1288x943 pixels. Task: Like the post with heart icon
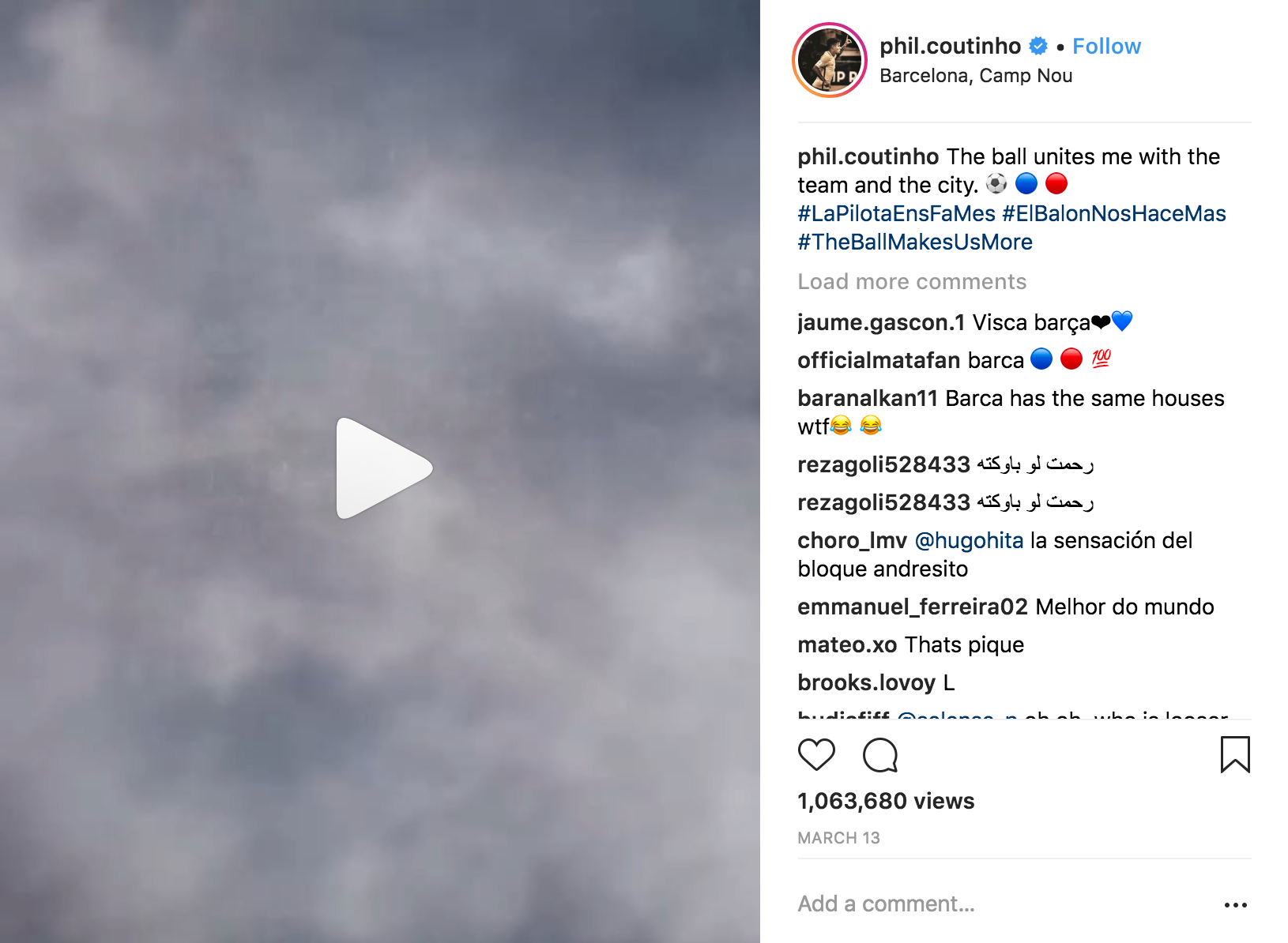(816, 754)
